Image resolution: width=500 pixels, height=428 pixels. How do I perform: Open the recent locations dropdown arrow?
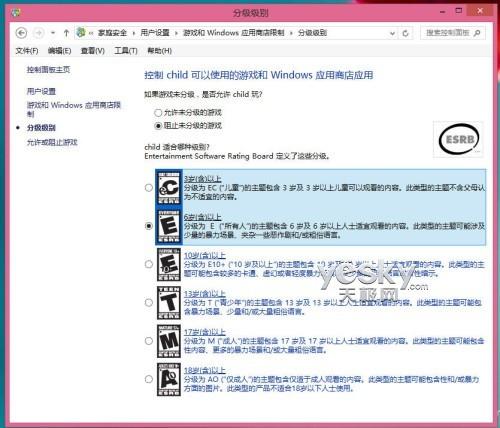coord(53,33)
